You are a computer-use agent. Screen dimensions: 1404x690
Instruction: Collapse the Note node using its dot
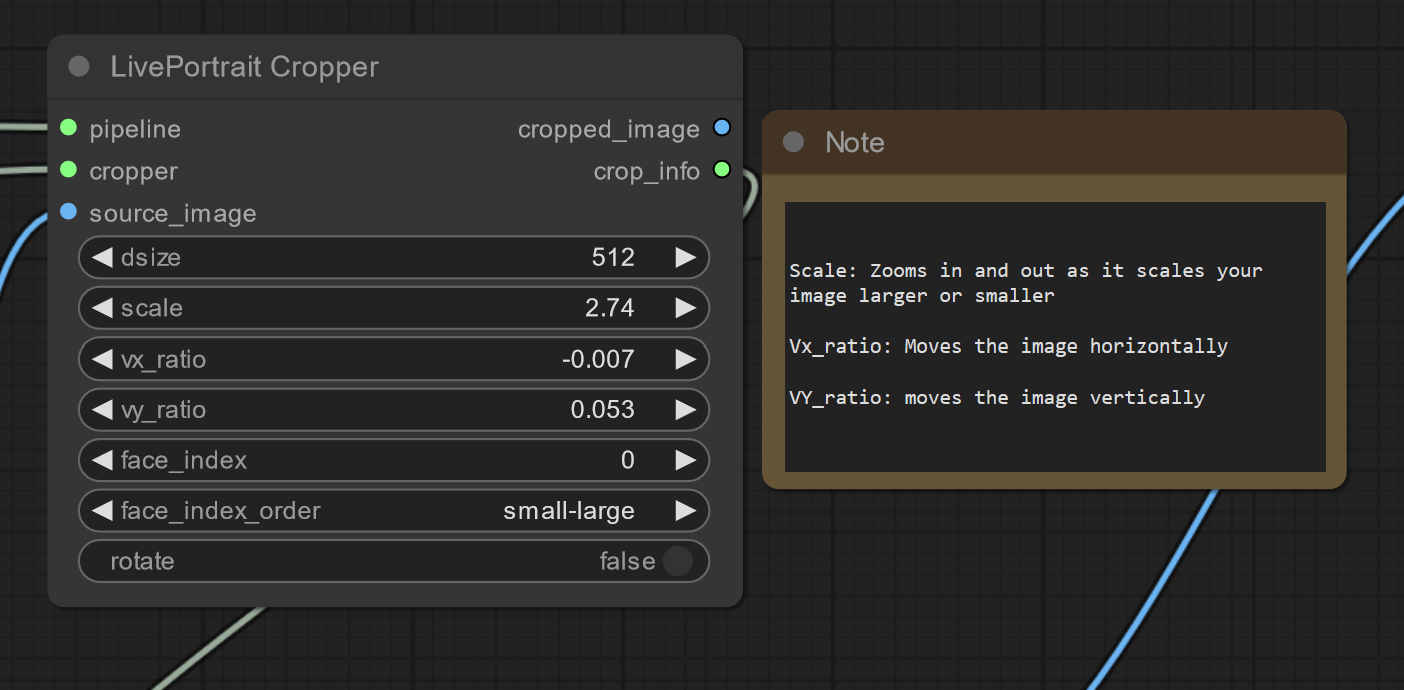coord(794,142)
